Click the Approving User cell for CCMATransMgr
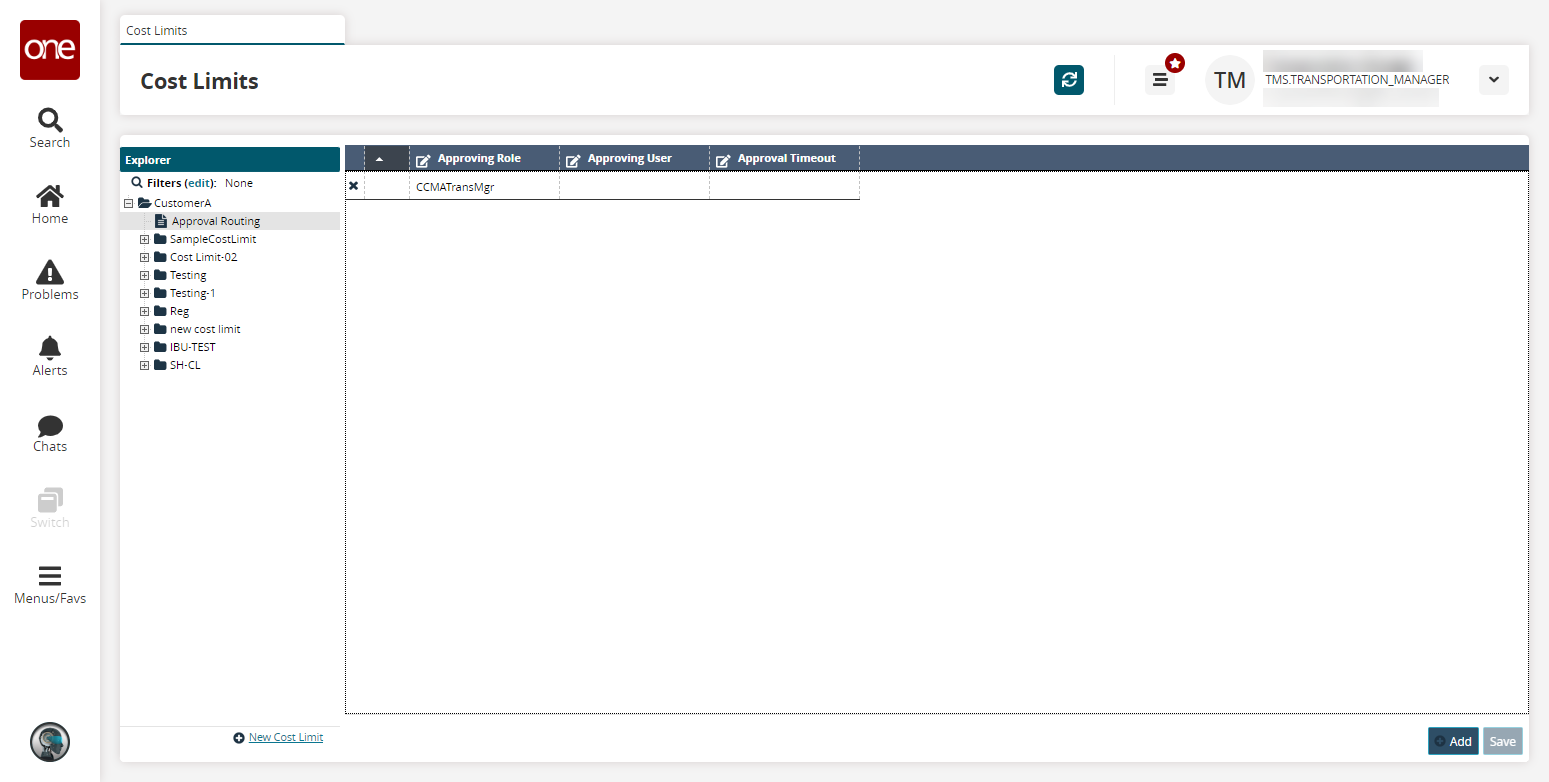The height and width of the screenshot is (782, 1549). click(634, 186)
